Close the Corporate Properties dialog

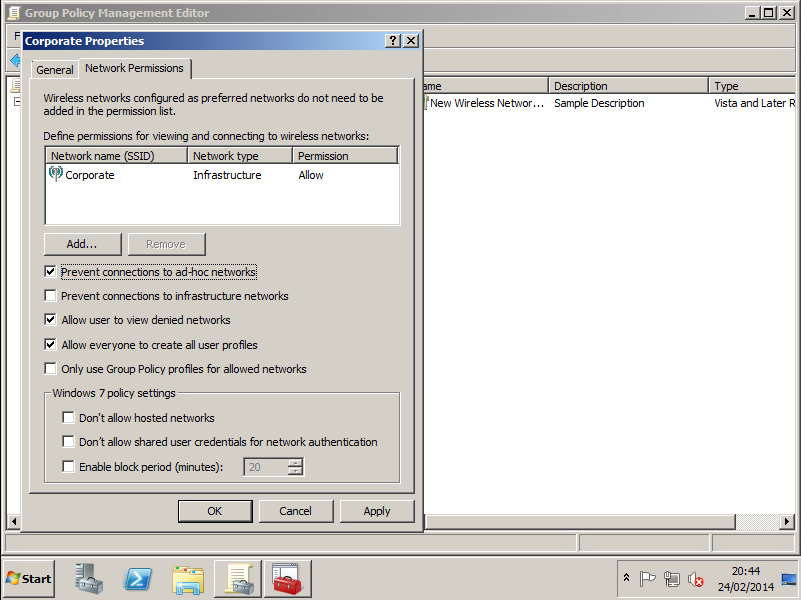[411, 41]
